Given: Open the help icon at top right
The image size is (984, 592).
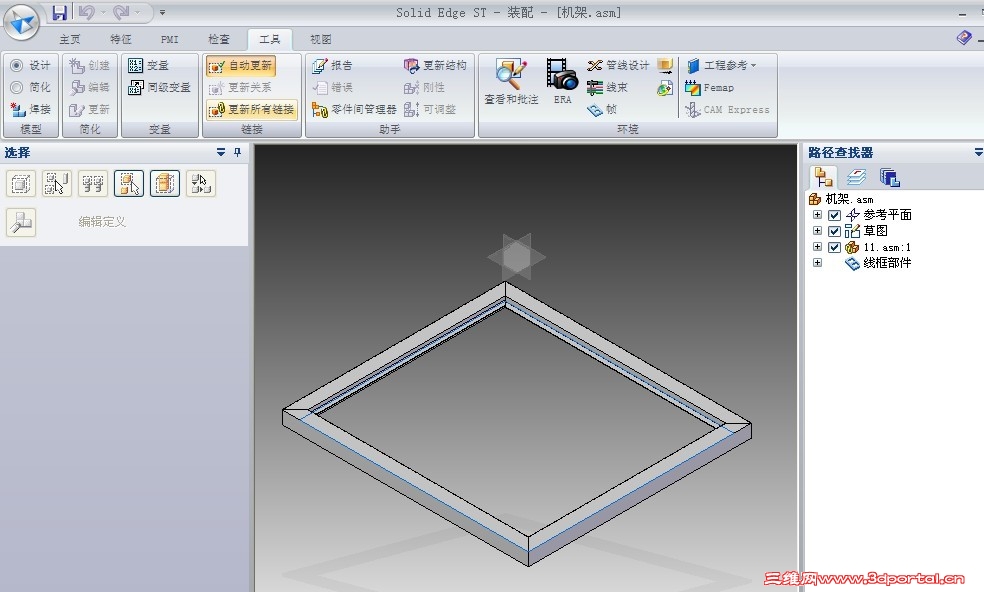Looking at the screenshot, I should pyautogui.click(x=963, y=38).
